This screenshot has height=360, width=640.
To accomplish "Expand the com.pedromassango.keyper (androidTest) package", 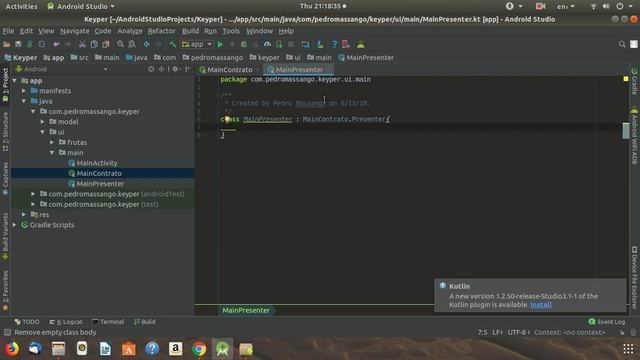I will 33,194.
